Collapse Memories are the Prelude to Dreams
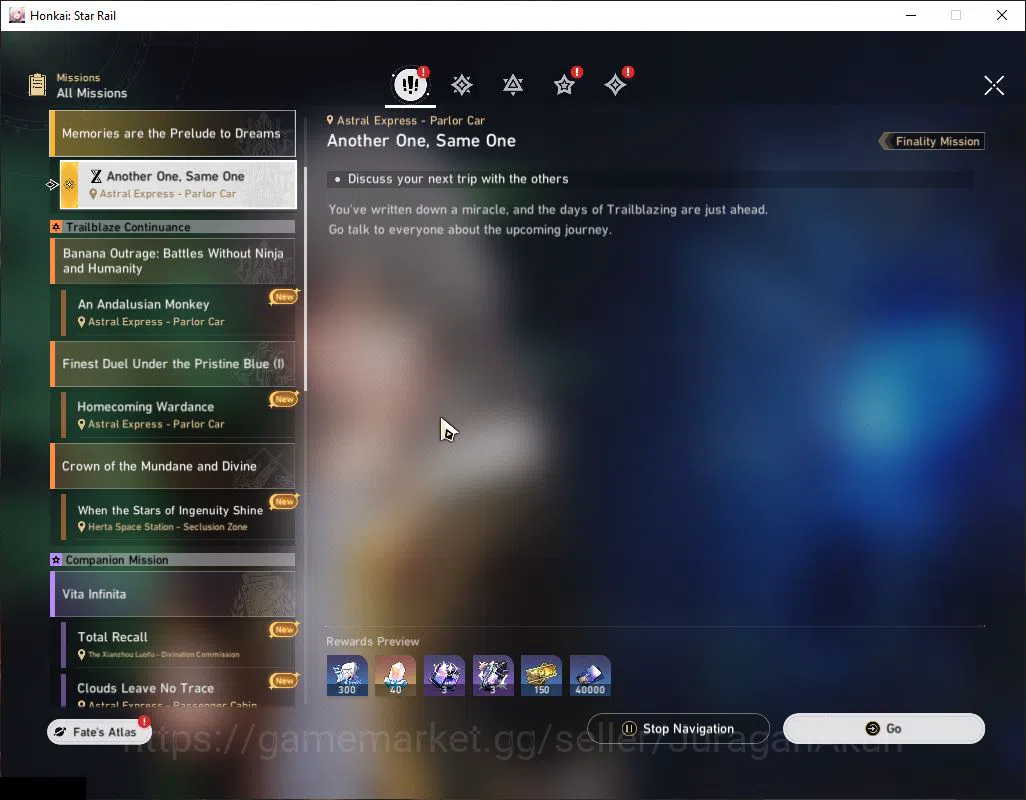 pyautogui.click(x=173, y=133)
